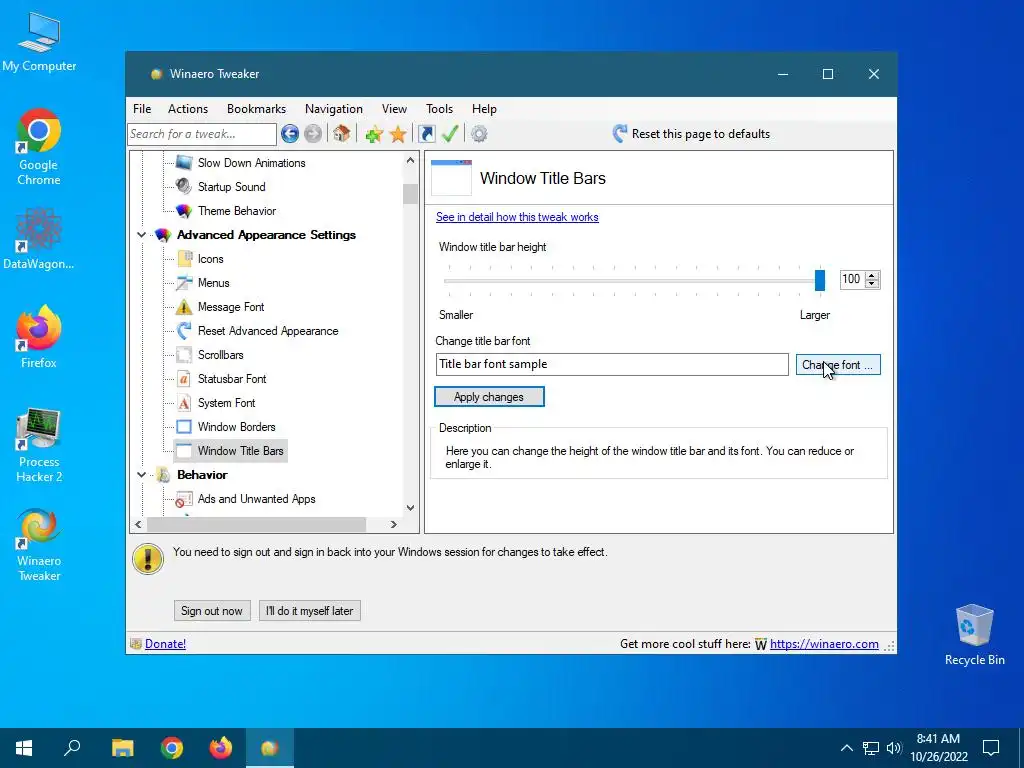Screen dimensions: 1024x768
Task: Click I'll do it myself later
Action: (x=310, y=611)
